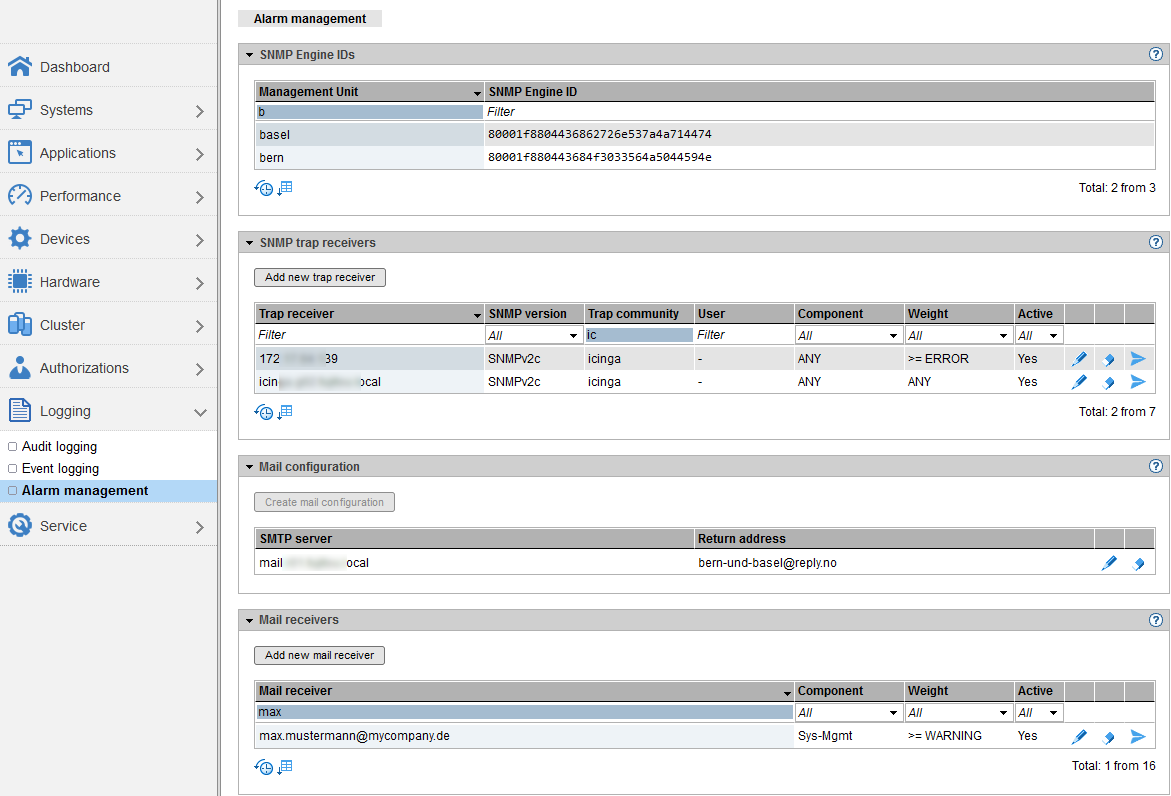Image resolution: width=1171 pixels, height=796 pixels.
Task: Export table icon under Mail receivers table
Action: 285,767
